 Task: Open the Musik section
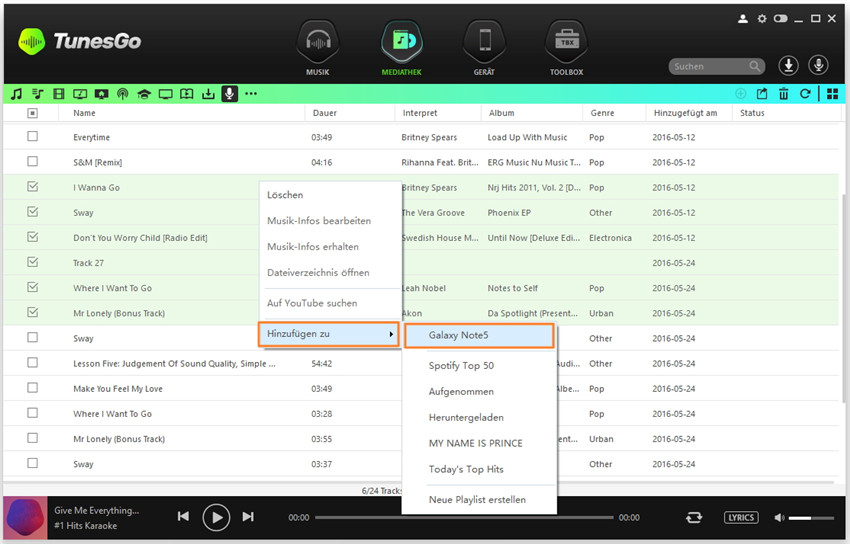click(318, 48)
